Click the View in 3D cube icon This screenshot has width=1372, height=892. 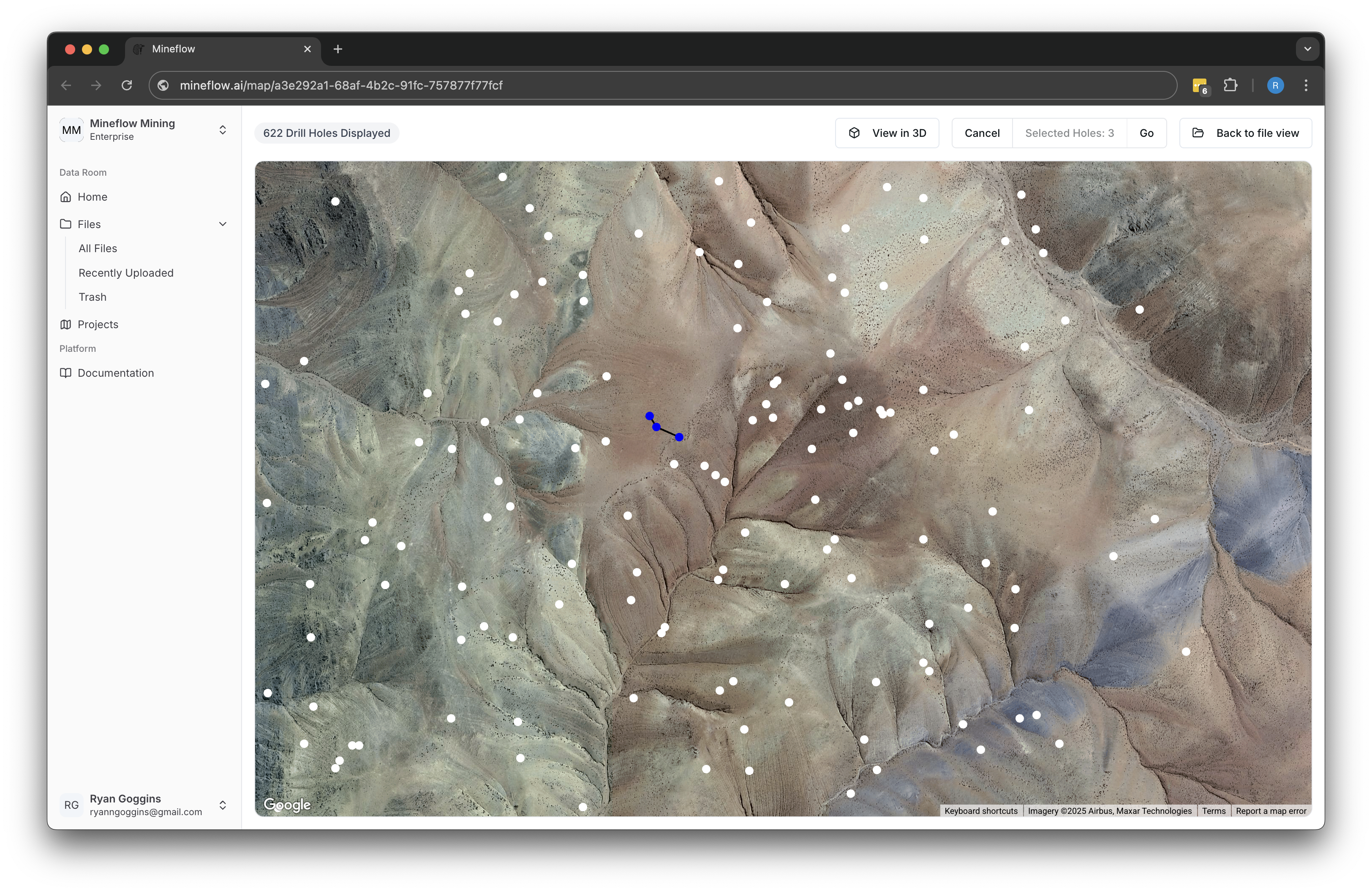(854, 133)
